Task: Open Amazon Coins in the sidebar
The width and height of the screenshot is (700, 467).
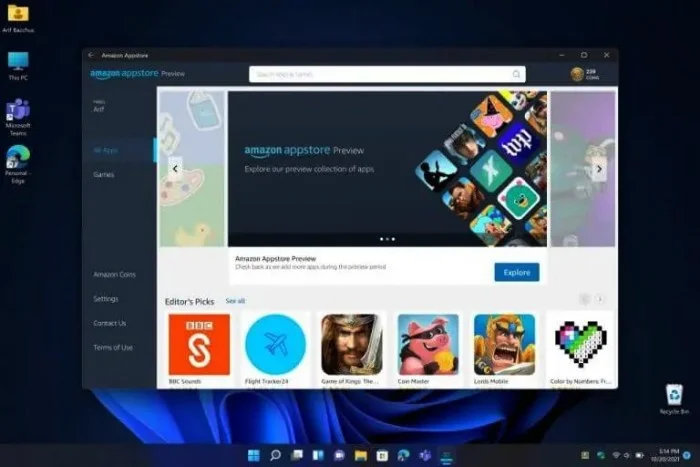Action: tap(114, 275)
